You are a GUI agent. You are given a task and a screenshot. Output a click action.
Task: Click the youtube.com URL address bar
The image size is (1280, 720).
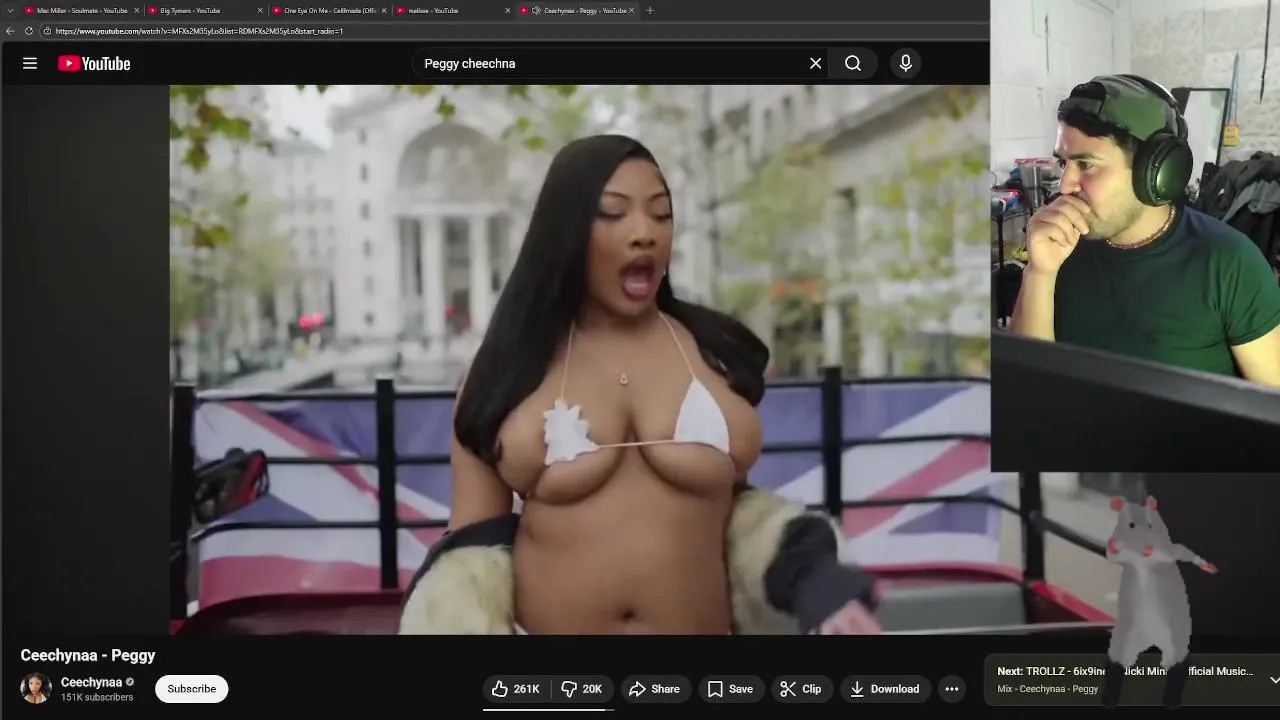click(515, 31)
